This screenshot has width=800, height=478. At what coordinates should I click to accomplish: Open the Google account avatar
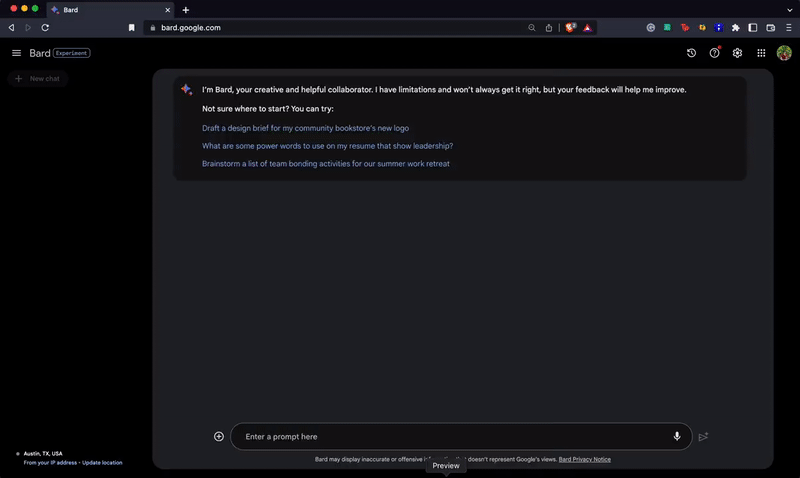[x=784, y=53]
